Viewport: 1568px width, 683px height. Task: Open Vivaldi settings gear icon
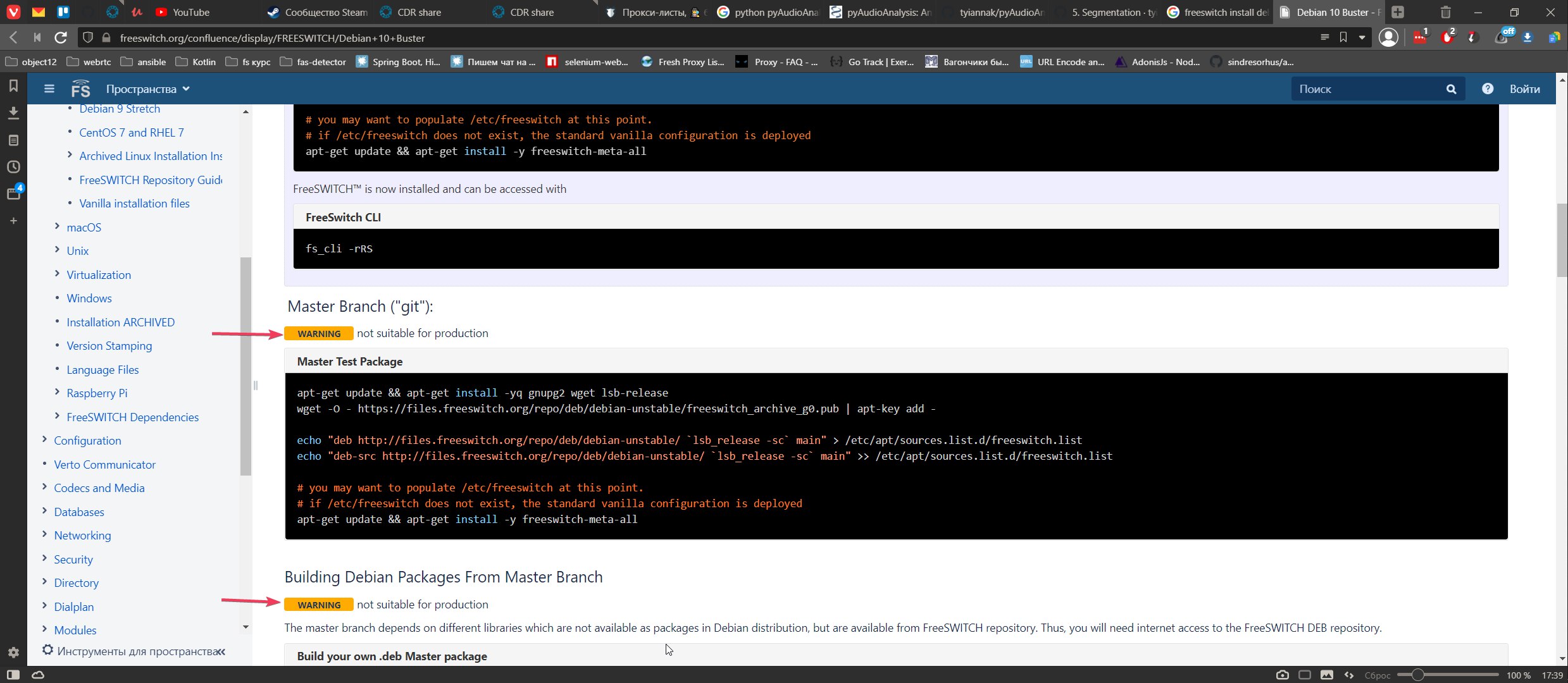tap(13, 652)
